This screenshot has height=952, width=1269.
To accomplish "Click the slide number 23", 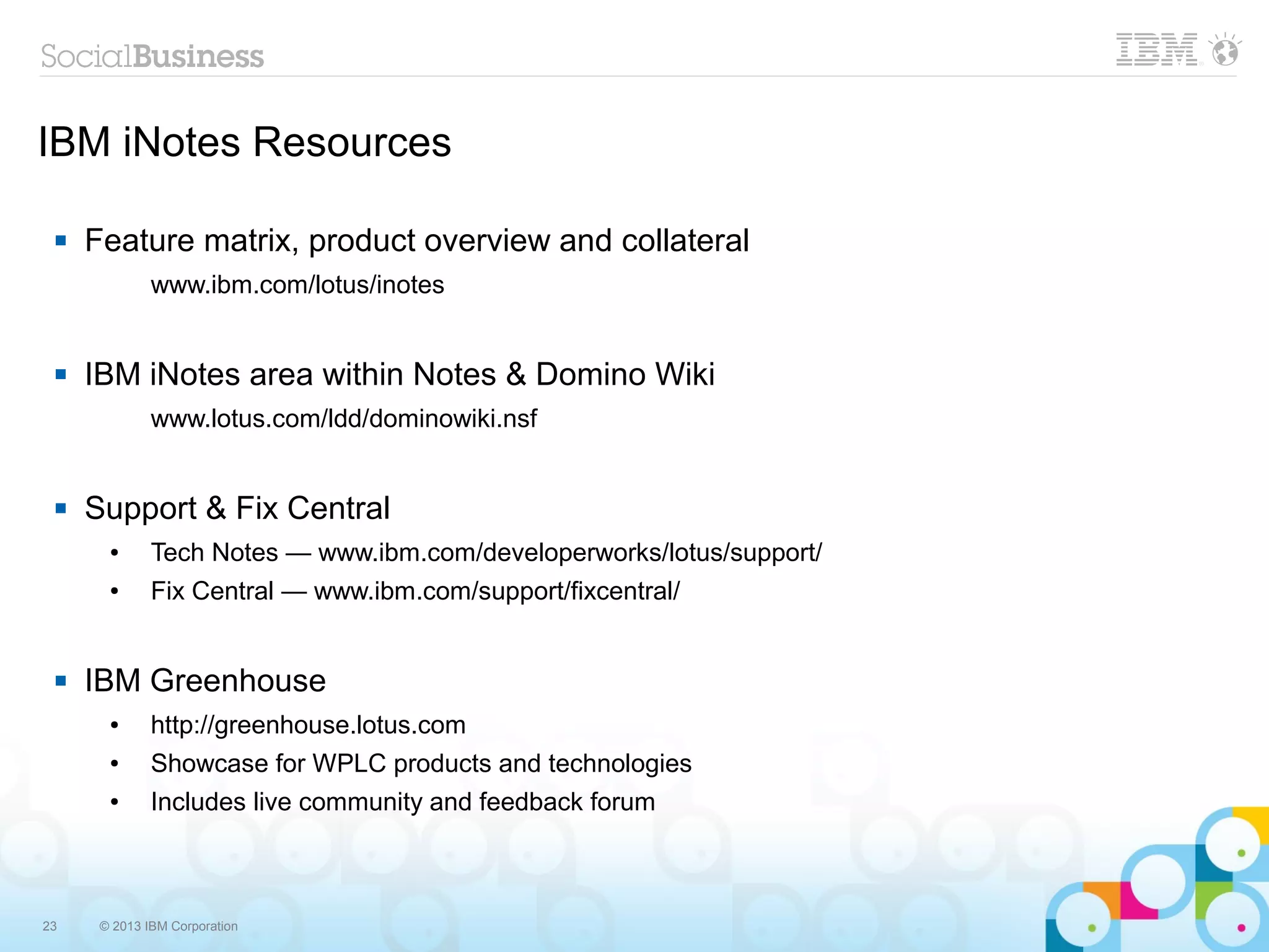I will pyautogui.click(x=50, y=926).
